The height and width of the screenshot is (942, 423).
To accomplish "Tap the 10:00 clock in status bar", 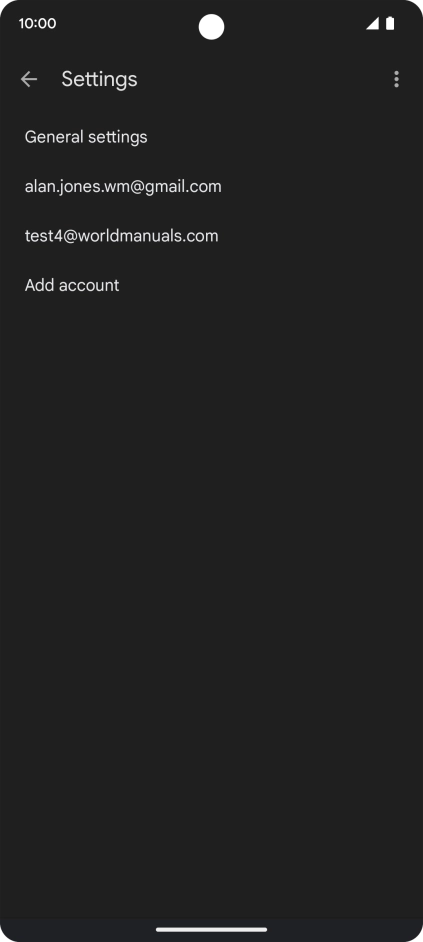I will tap(37, 23).
